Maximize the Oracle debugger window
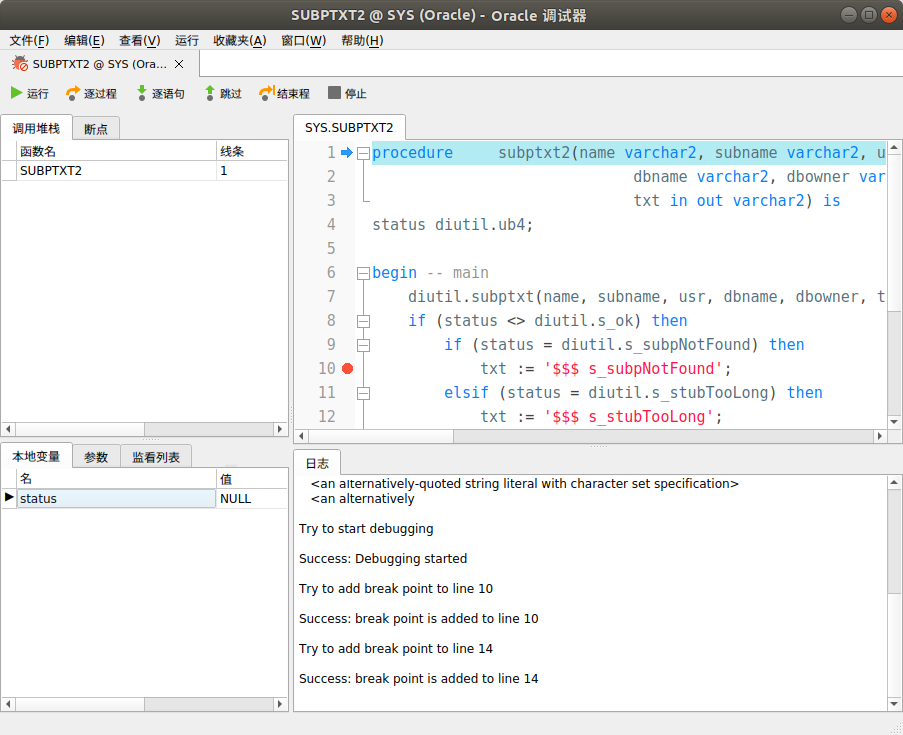This screenshot has width=903, height=735. click(869, 15)
